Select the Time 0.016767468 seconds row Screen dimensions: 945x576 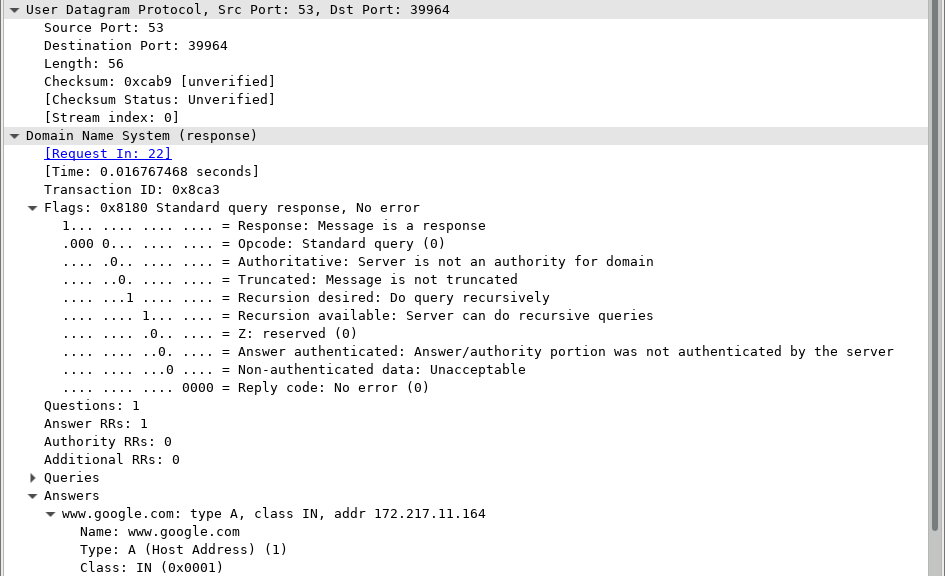point(151,172)
